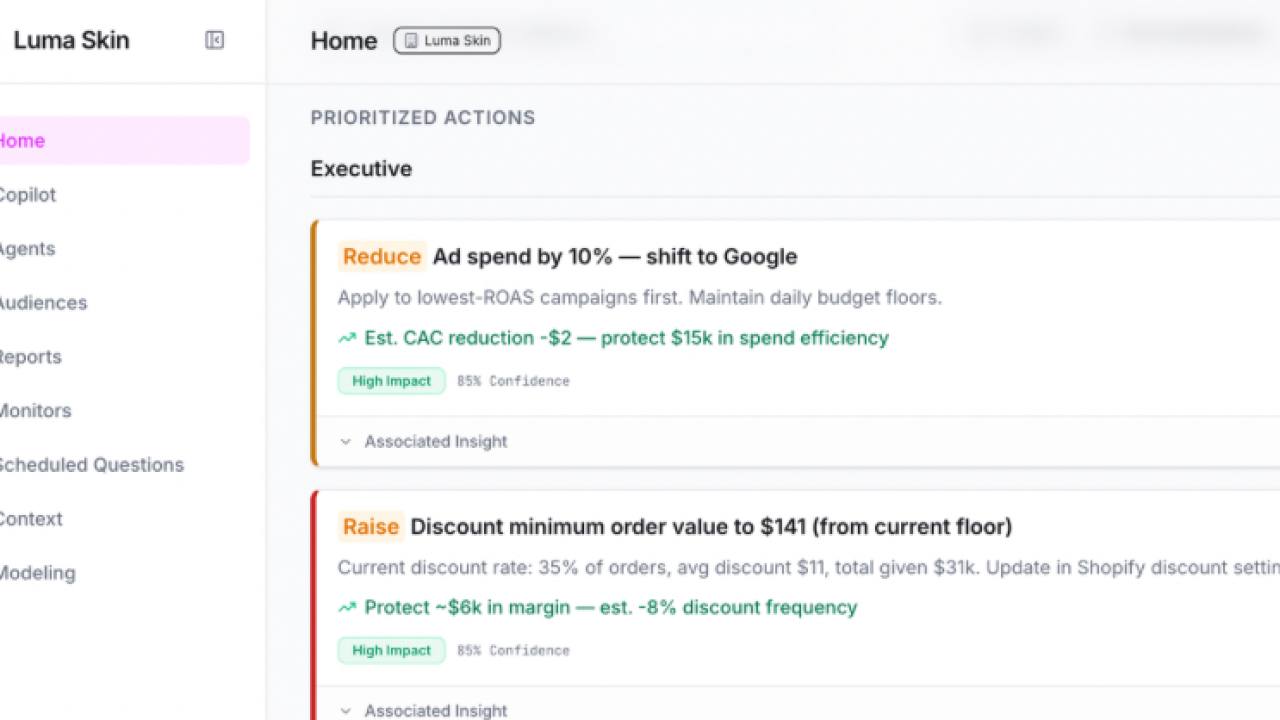This screenshot has height=720, width=1280.
Task: Click the trend icon next to Protect ~$6k margin
Action: 346,607
